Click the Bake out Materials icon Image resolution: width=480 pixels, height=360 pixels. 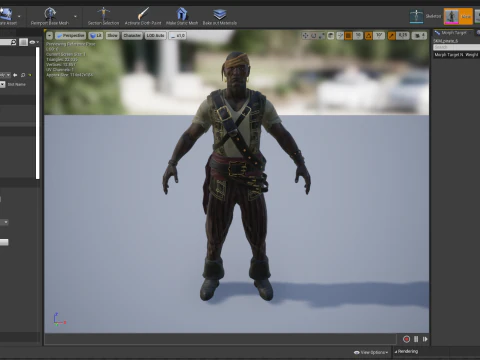[220, 14]
